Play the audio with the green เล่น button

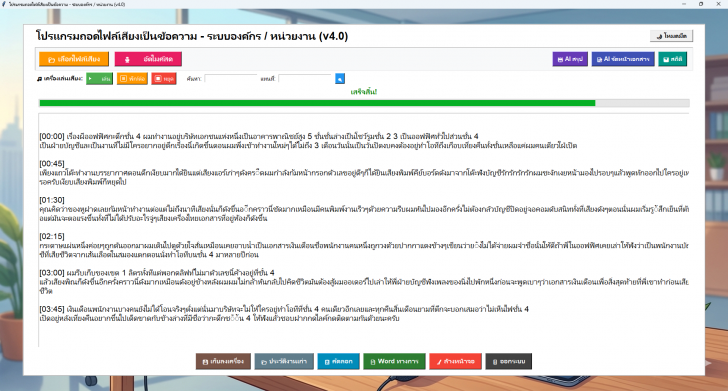pos(99,79)
